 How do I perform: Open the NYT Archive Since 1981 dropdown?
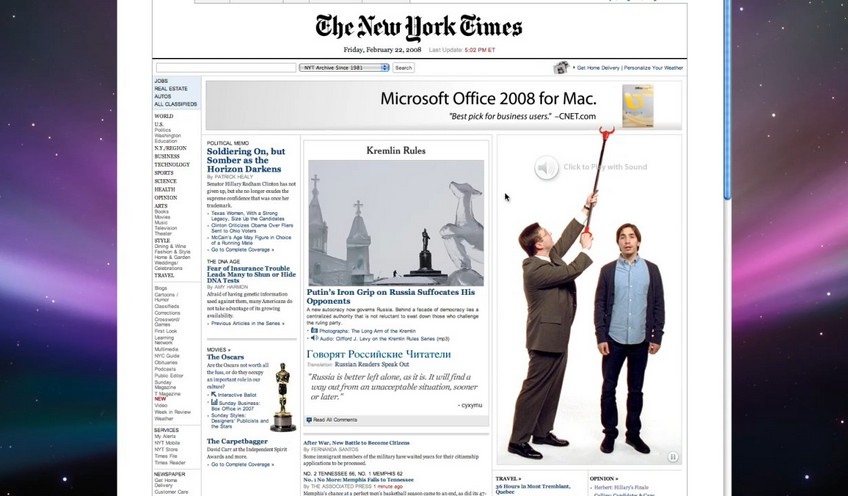344,68
